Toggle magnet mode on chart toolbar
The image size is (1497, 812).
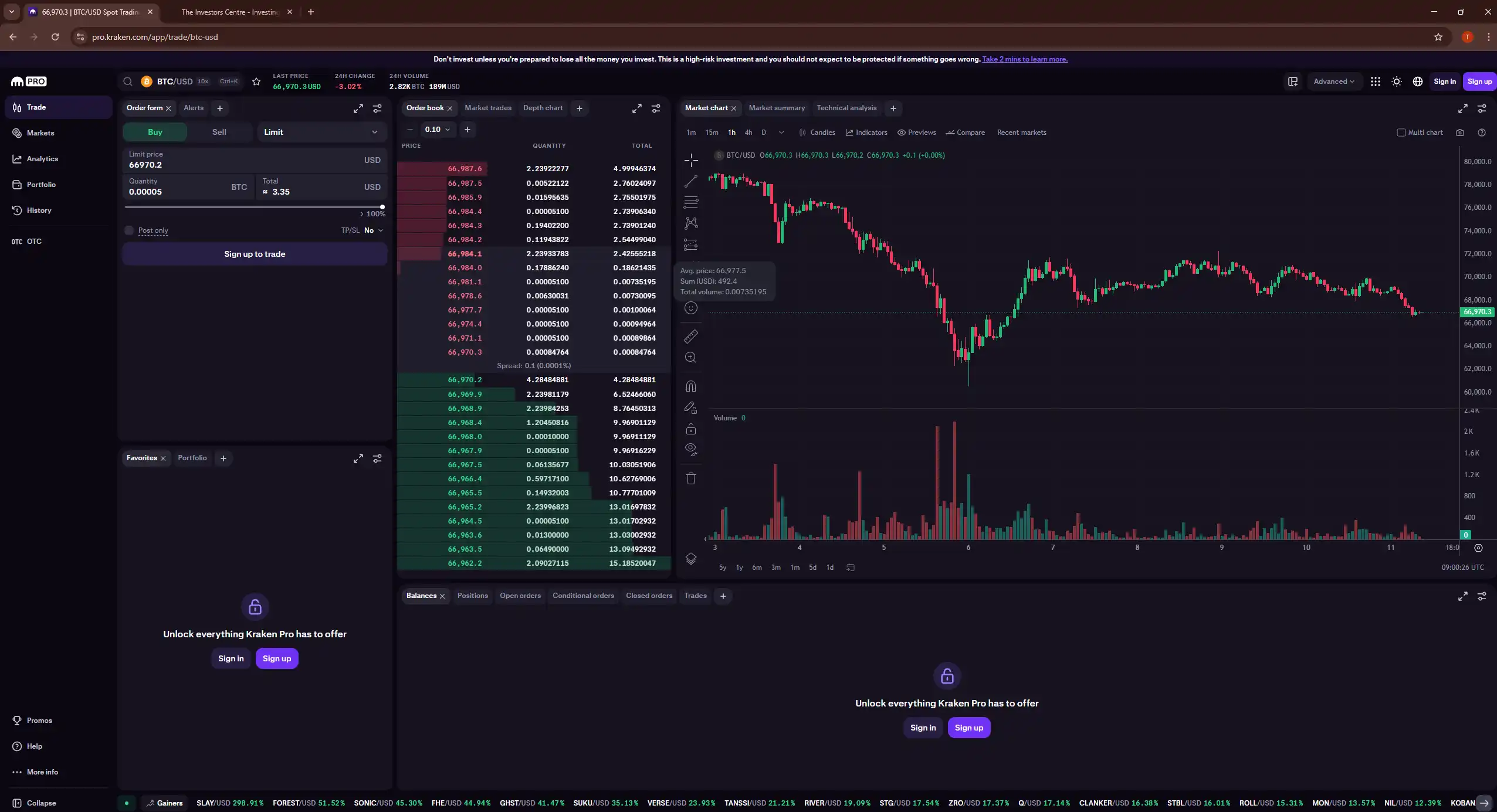pos(691,386)
